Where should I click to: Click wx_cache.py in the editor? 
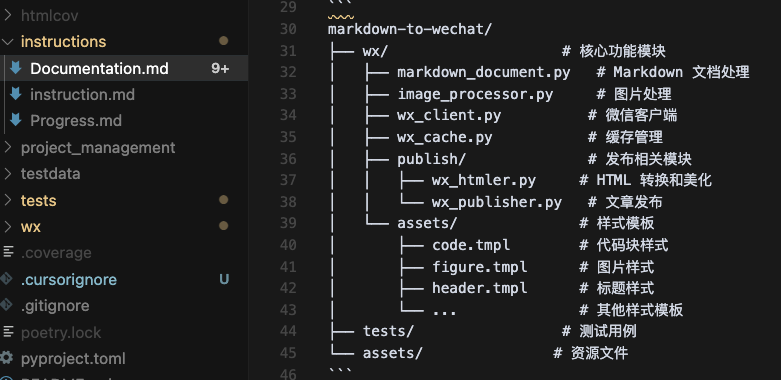[x=445, y=137]
